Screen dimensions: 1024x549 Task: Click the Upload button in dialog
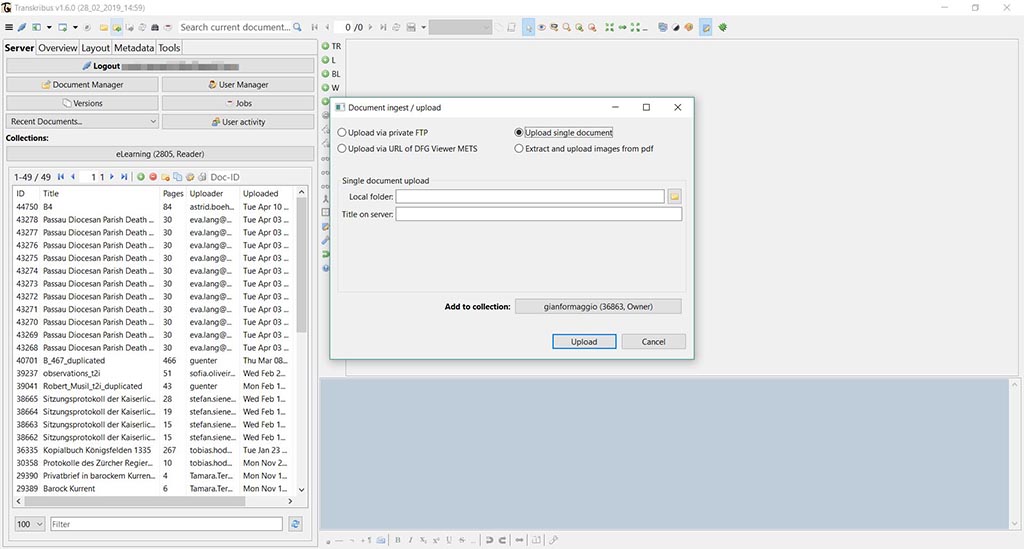coord(584,341)
